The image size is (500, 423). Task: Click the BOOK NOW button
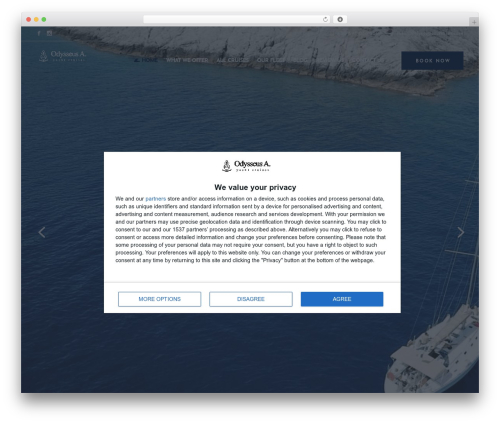click(x=432, y=61)
